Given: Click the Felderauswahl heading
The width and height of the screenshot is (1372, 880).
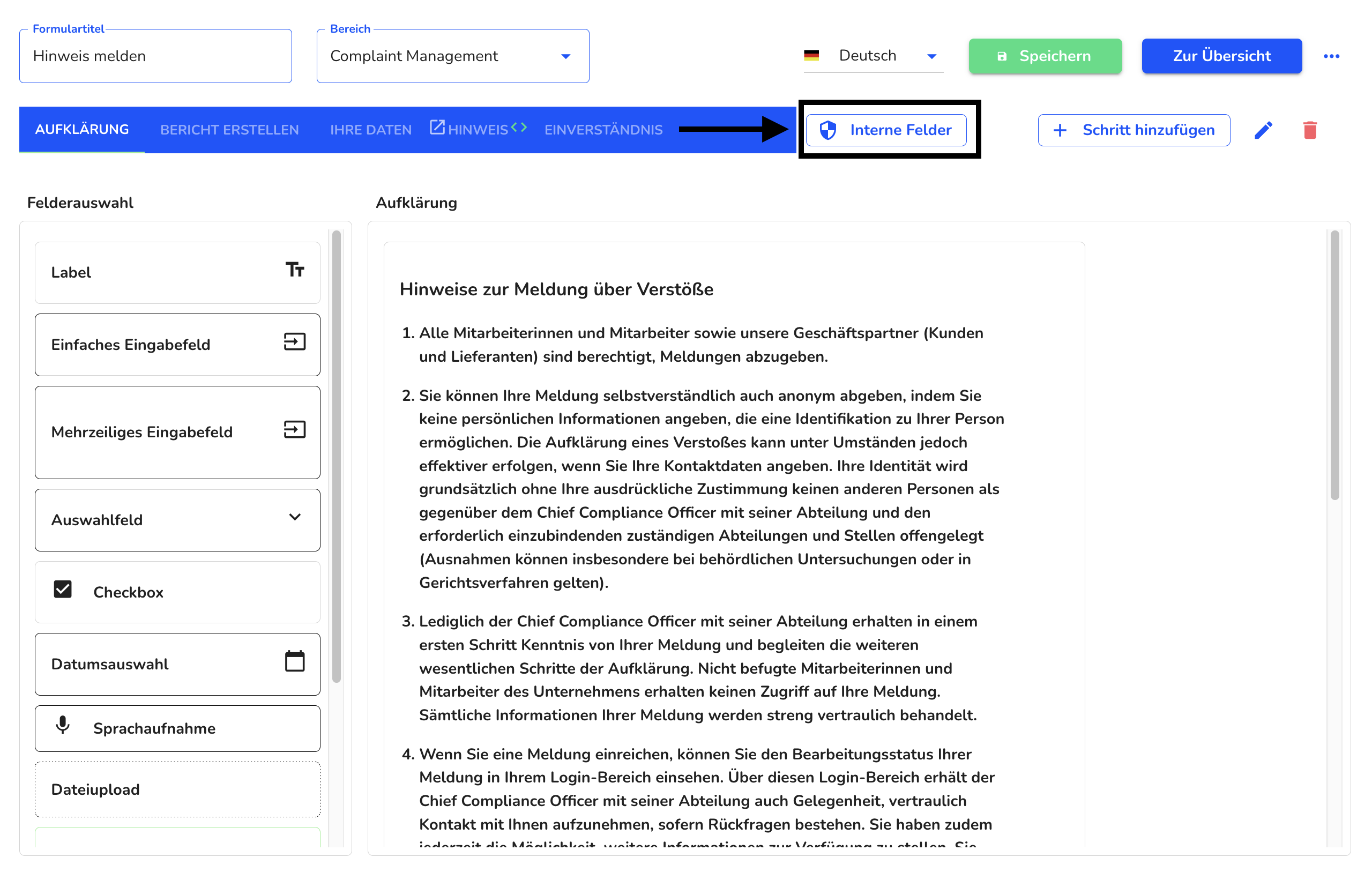Looking at the screenshot, I should (x=80, y=203).
